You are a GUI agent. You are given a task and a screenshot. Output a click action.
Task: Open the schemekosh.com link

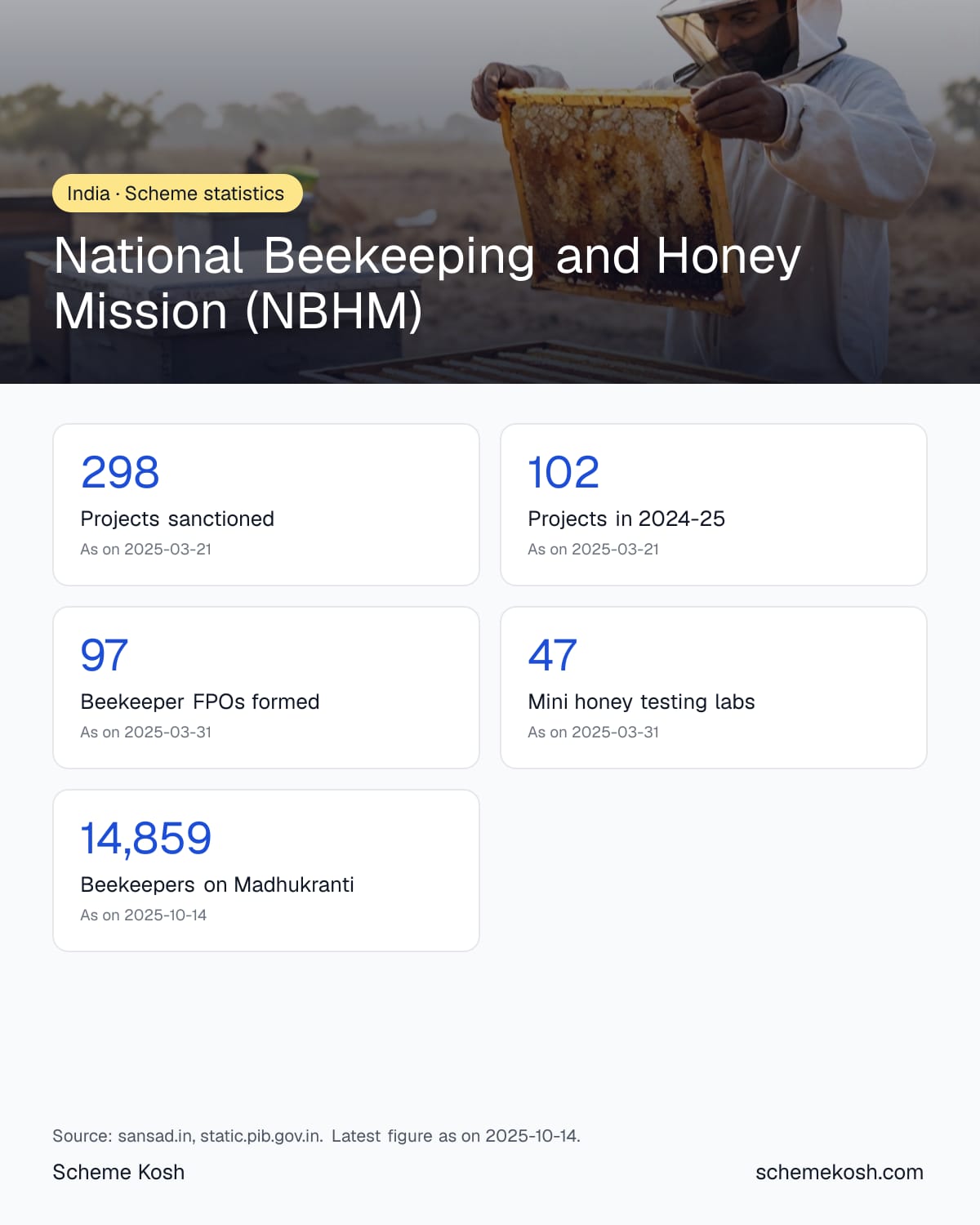(x=840, y=1172)
